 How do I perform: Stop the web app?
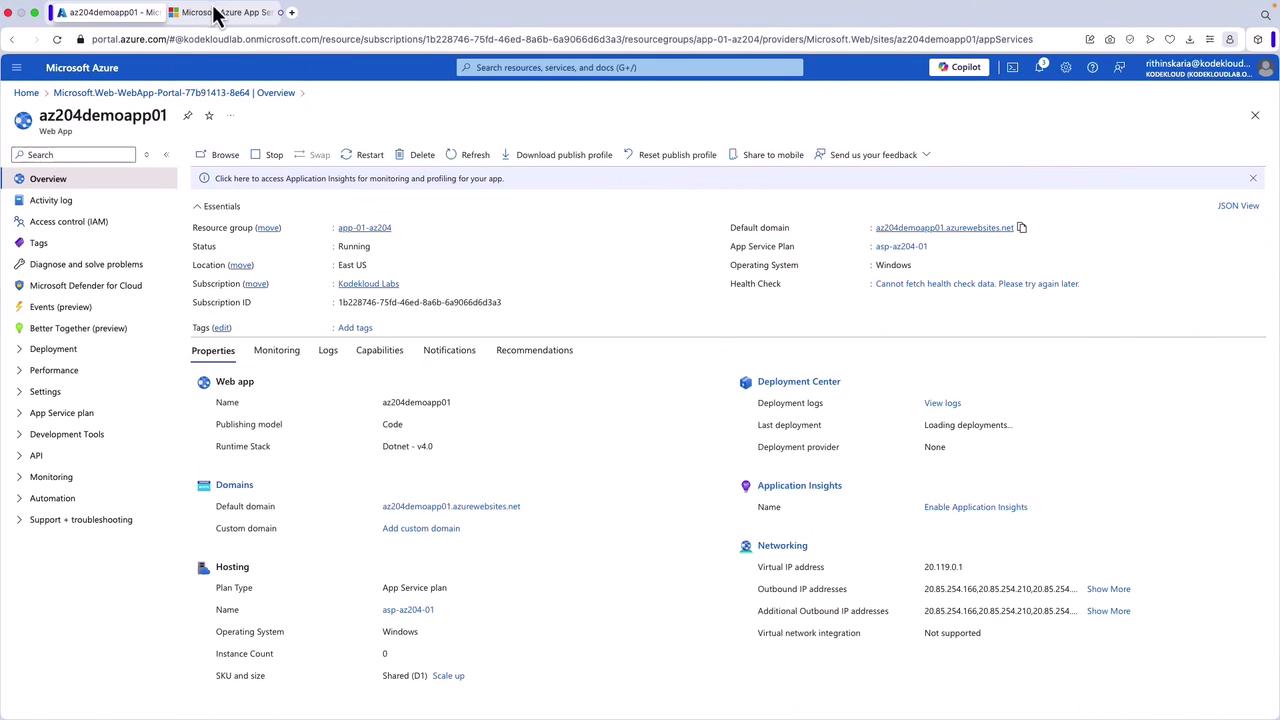pos(266,155)
